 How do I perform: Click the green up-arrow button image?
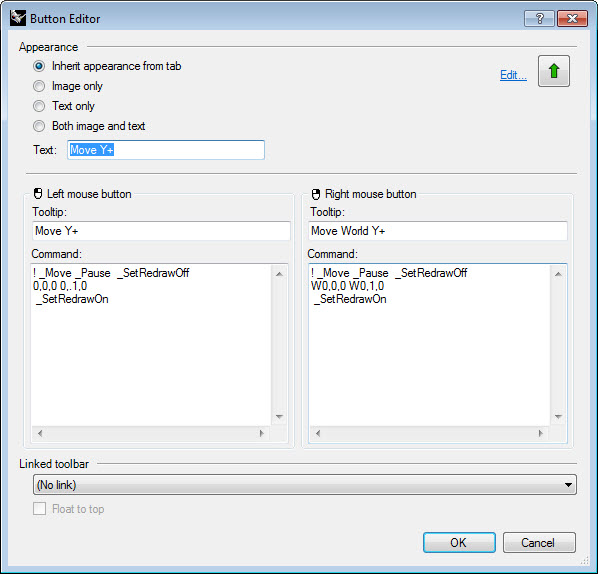click(x=554, y=71)
